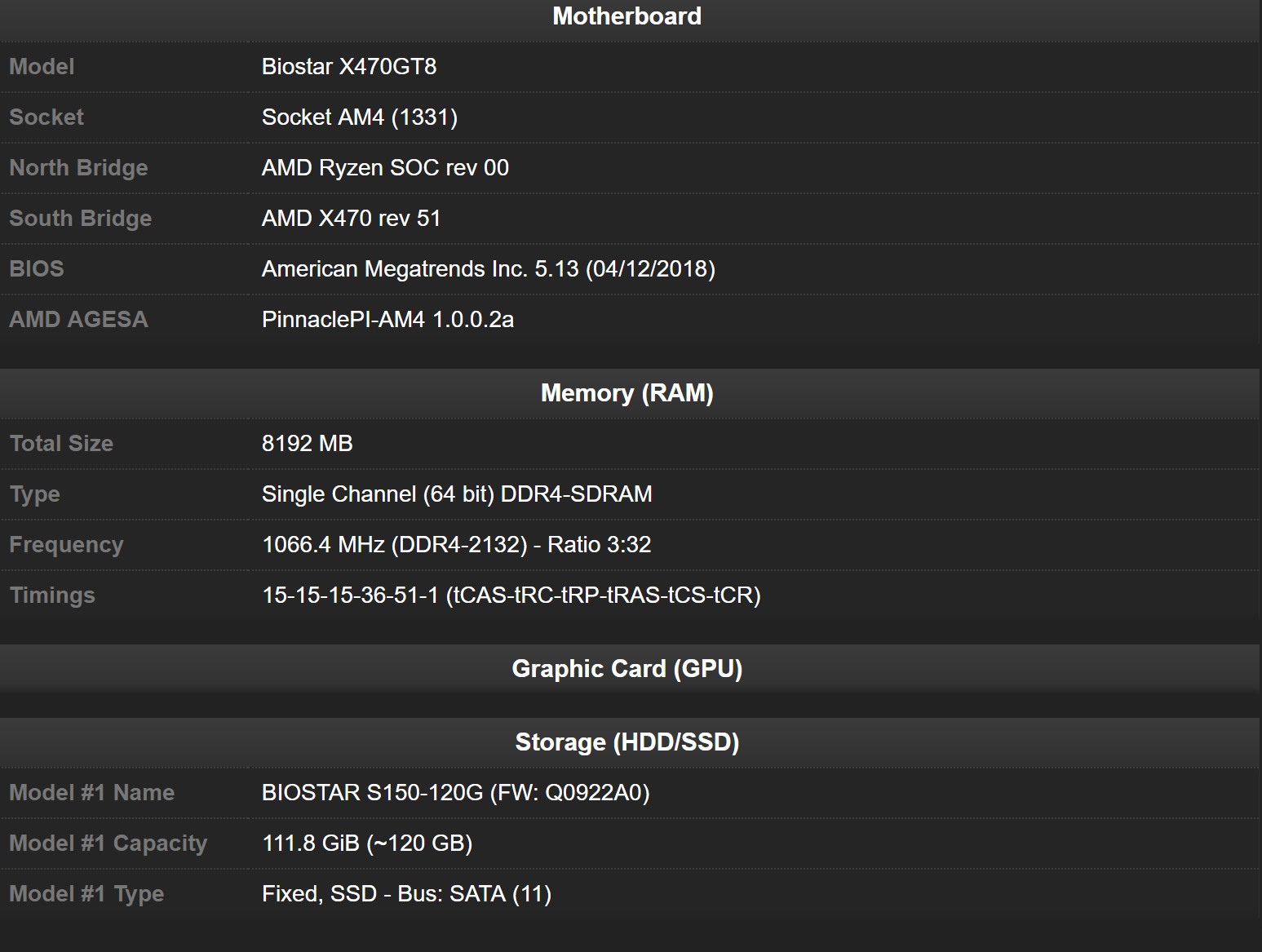The image size is (1262, 952).
Task: Select American Megatrends Inc. 5.13 value
Action: [x=489, y=269]
